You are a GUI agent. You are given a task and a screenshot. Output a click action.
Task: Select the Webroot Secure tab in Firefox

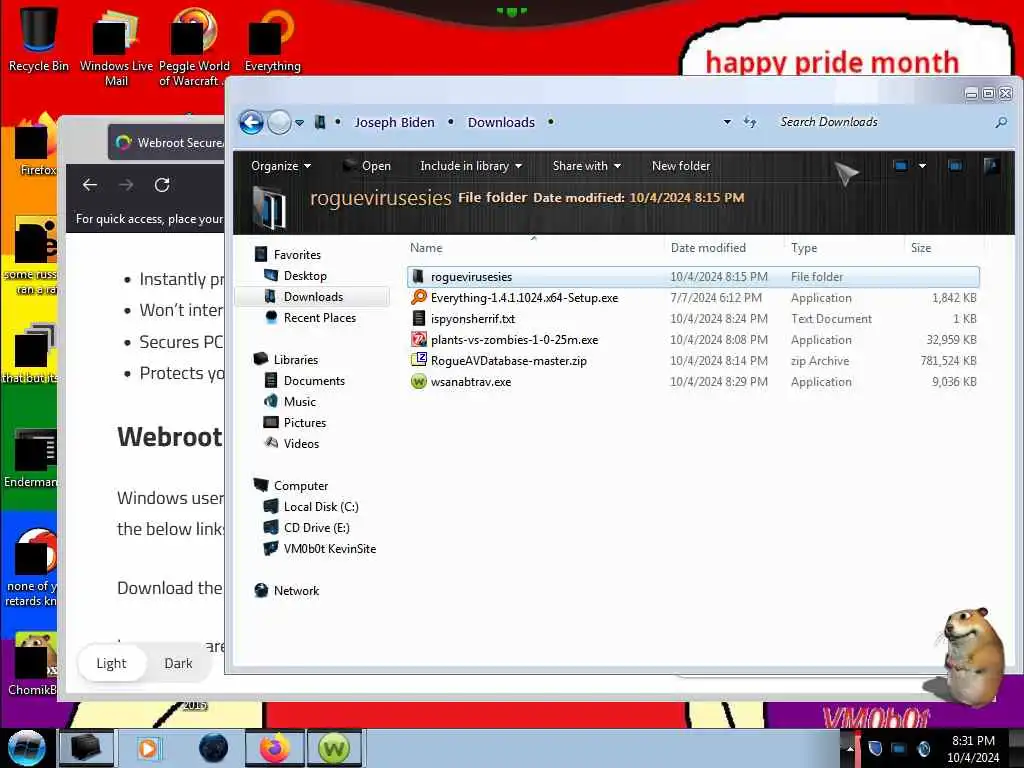click(168, 142)
